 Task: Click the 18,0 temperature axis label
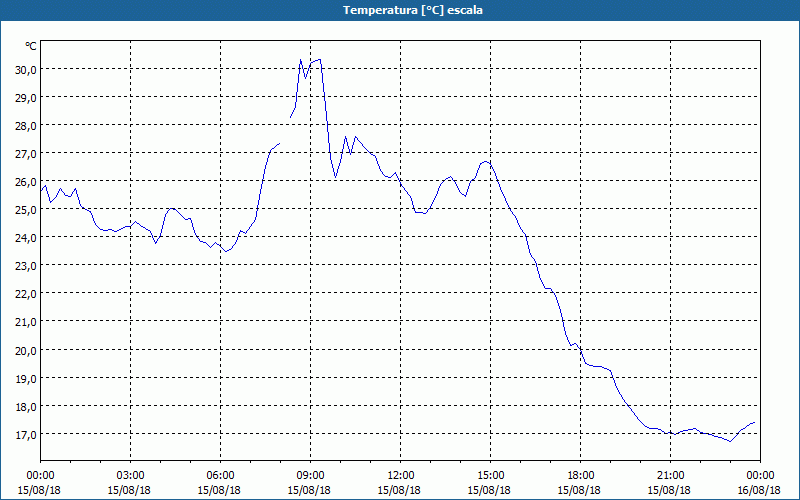(x=26, y=407)
